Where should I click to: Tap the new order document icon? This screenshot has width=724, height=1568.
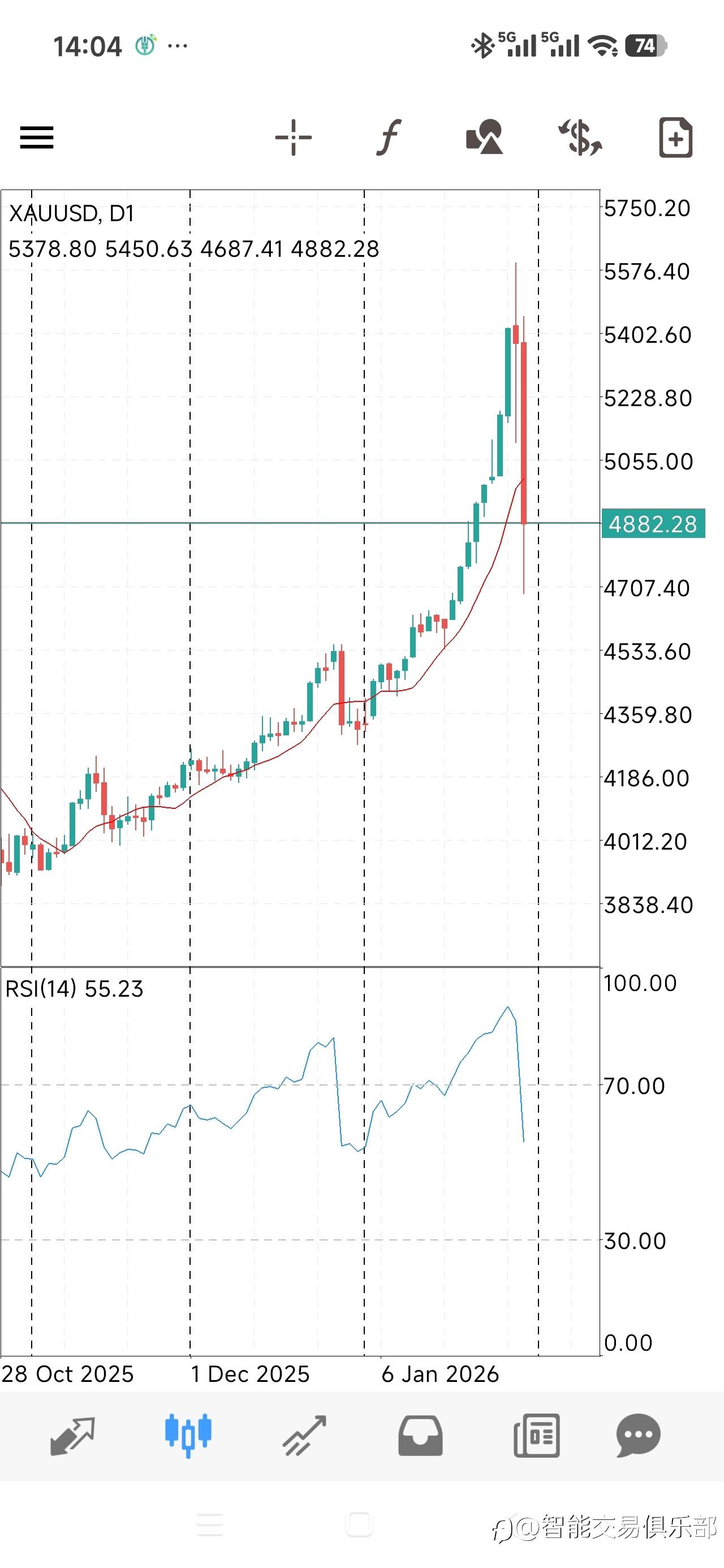point(675,137)
